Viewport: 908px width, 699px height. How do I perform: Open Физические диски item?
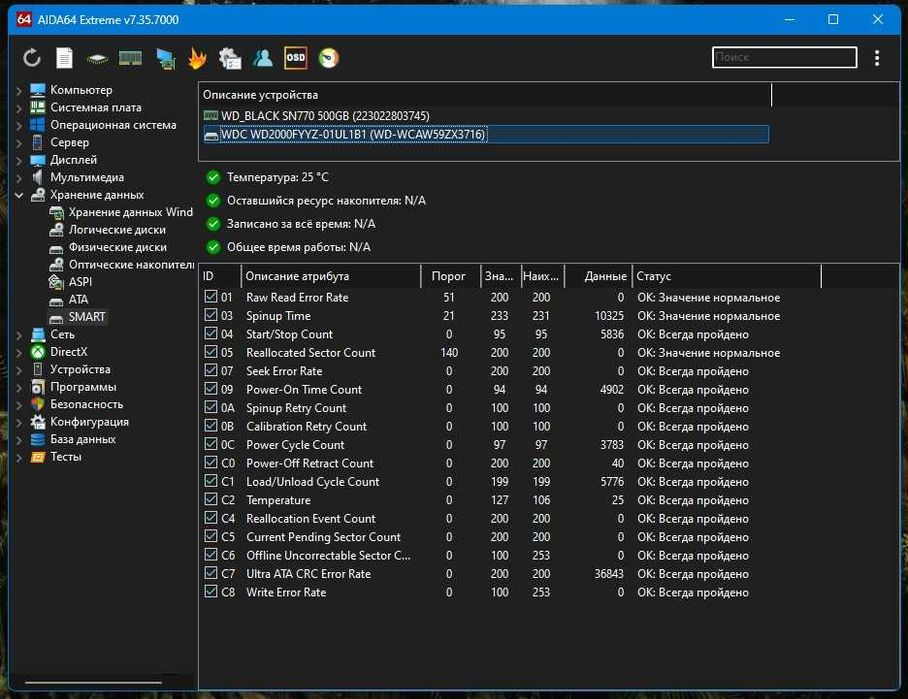(108, 247)
